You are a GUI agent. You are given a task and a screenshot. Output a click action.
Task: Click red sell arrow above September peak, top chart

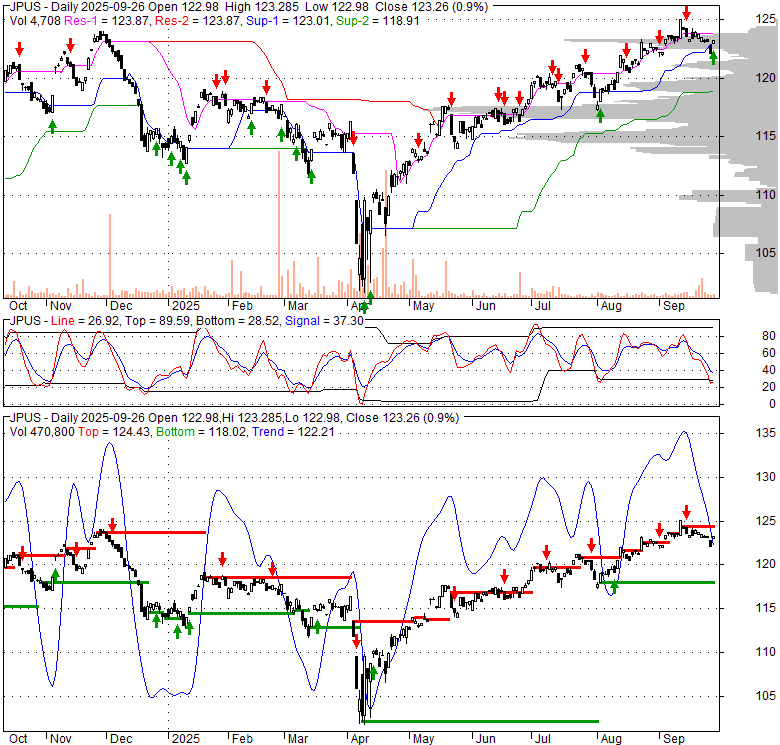point(686,12)
